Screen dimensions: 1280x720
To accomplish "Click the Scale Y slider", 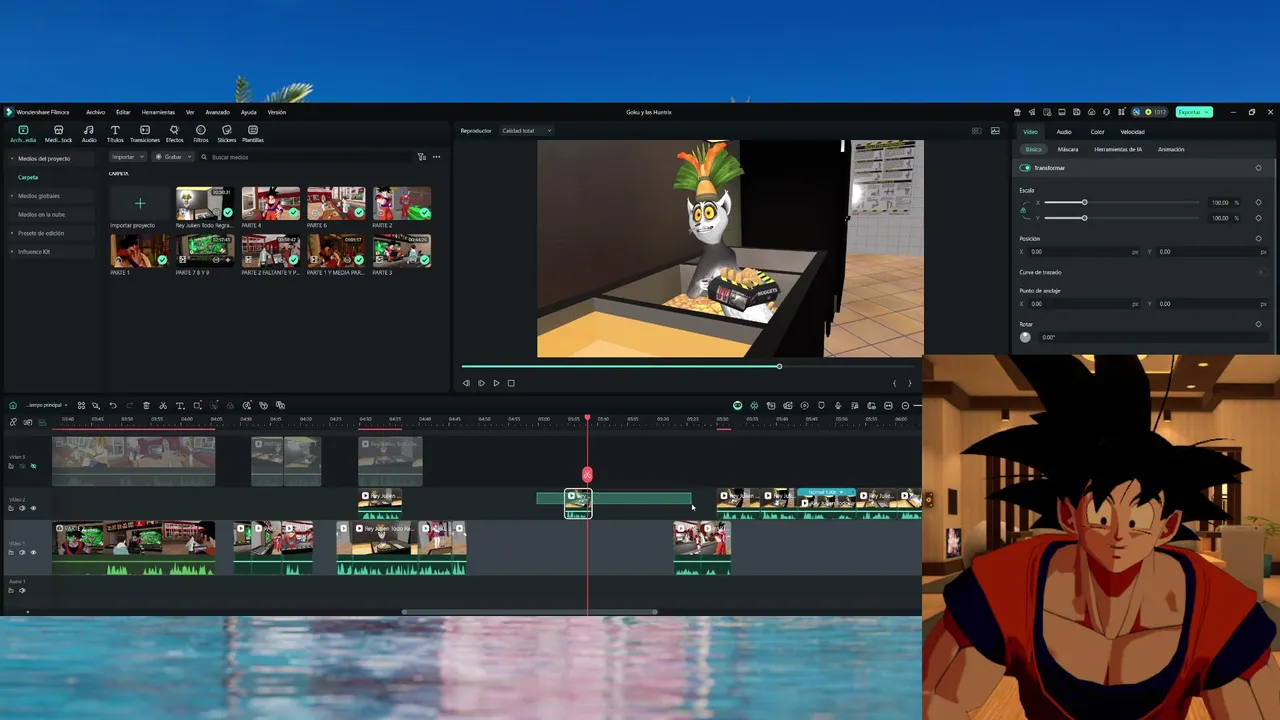I will (1122, 218).
